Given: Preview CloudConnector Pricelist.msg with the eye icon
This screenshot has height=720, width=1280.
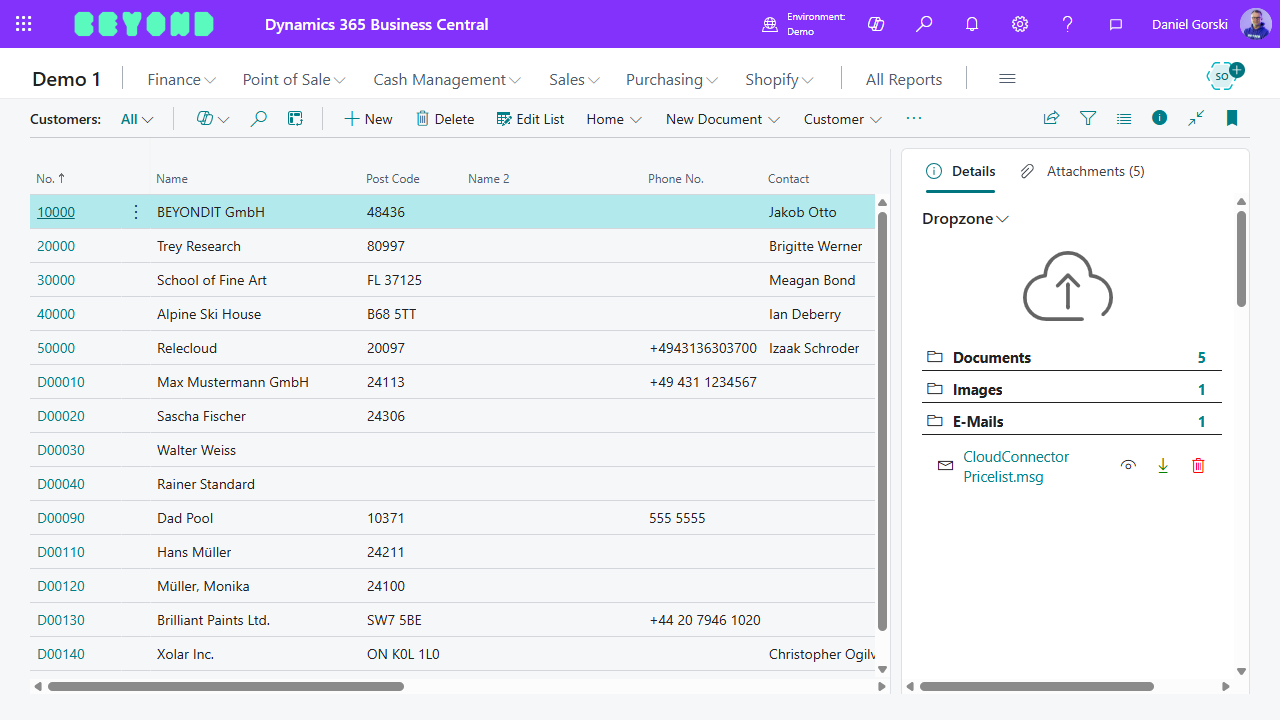Looking at the screenshot, I should (1128, 466).
